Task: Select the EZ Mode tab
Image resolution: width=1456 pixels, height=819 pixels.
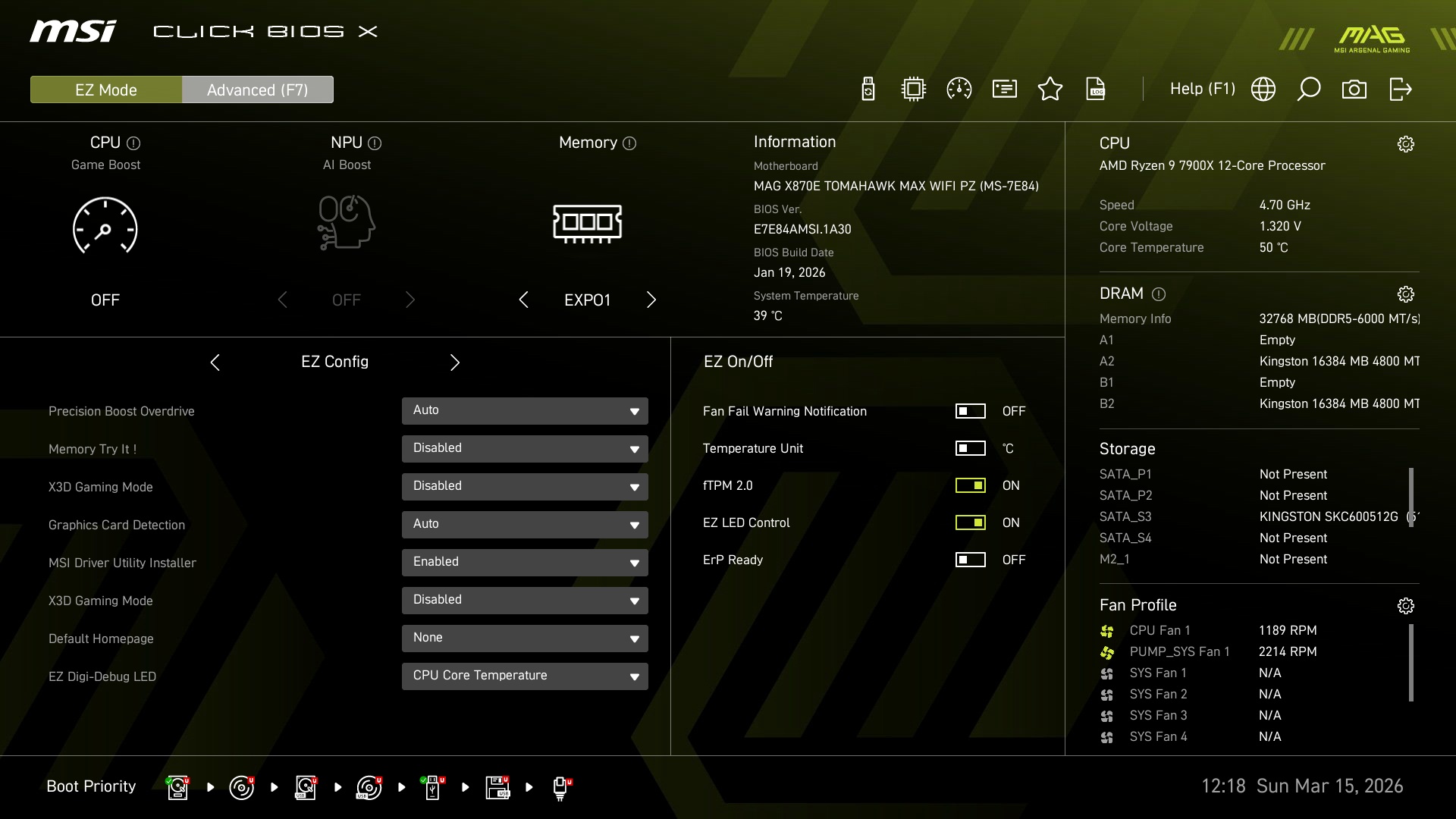Action: click(106, 89)
